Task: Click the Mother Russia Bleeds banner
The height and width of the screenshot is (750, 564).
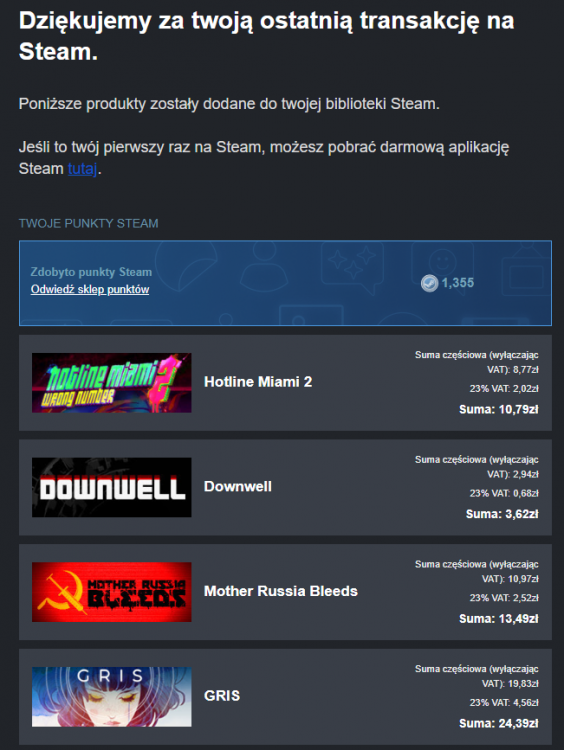Action: coord(111,592)
